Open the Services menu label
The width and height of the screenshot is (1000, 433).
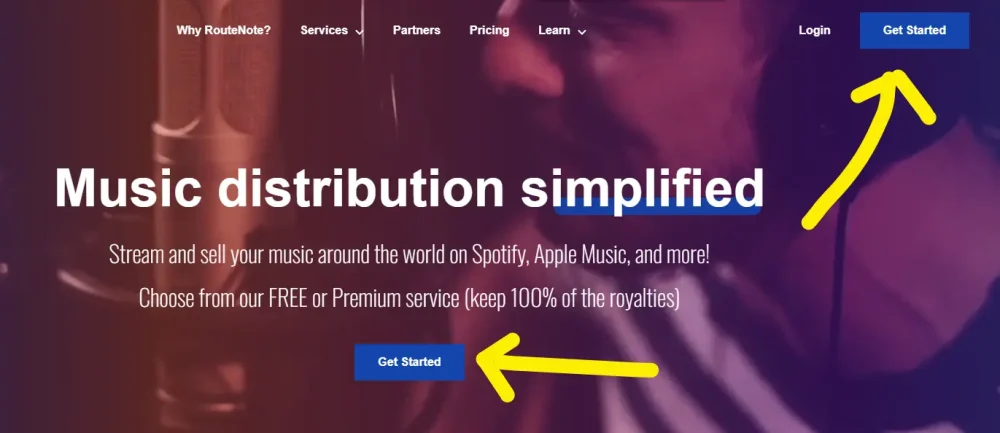(324, 30)
